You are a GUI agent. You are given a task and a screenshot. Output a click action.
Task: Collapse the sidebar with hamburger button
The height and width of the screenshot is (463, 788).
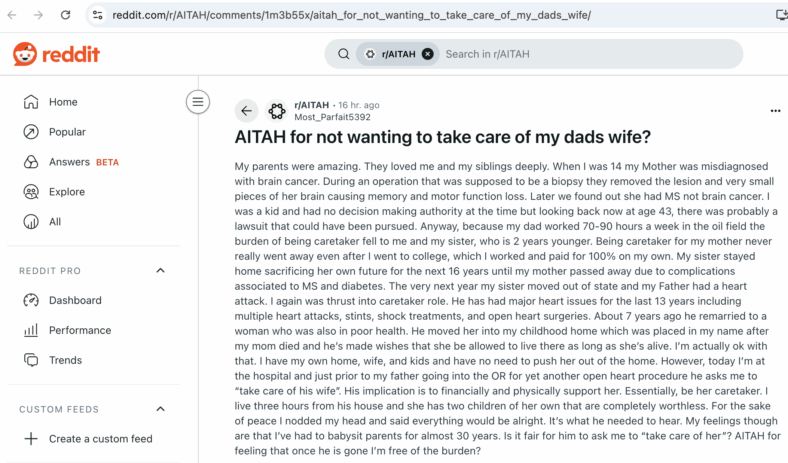point(198,102)
